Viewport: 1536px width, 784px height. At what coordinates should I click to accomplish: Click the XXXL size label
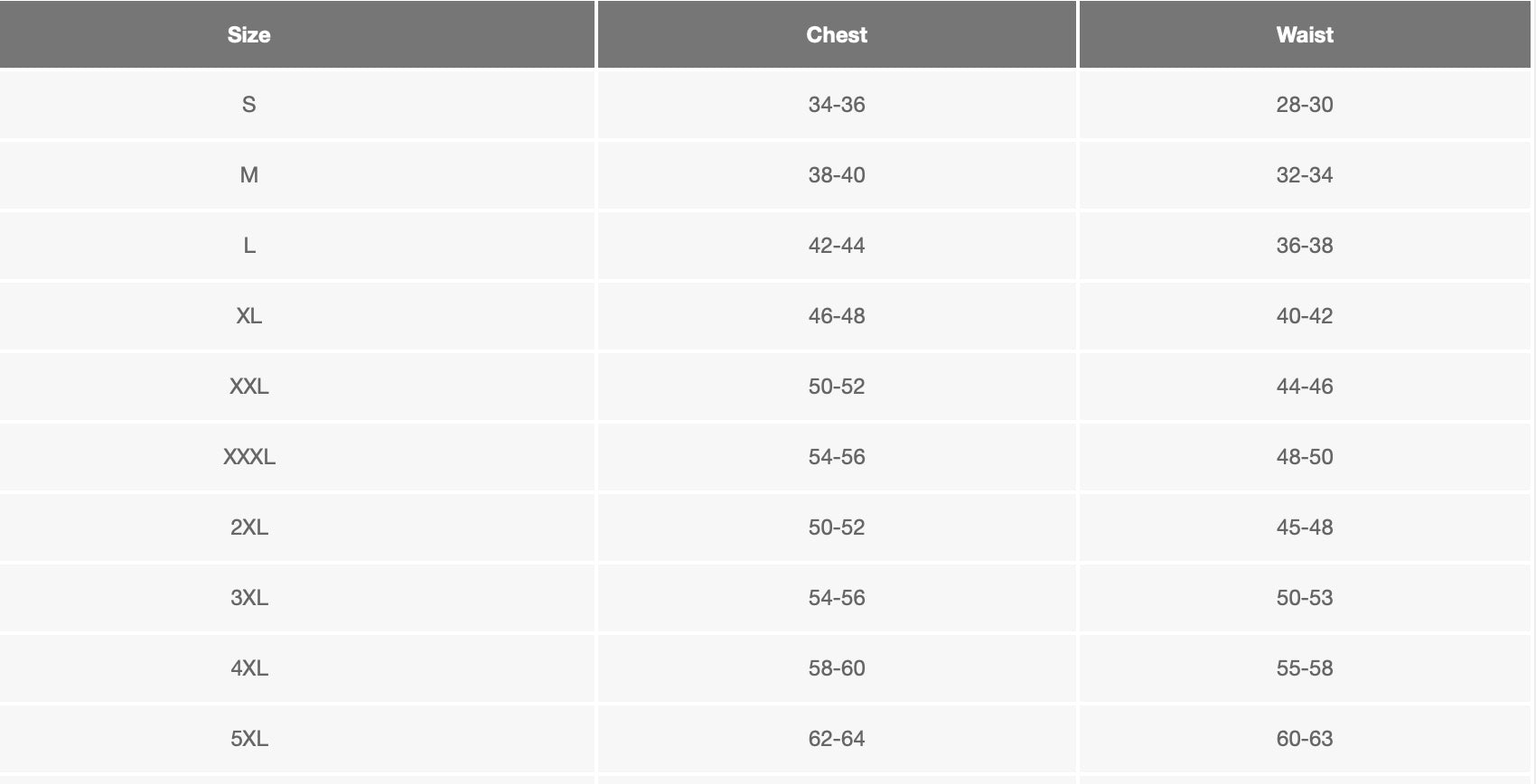[249, 457]
